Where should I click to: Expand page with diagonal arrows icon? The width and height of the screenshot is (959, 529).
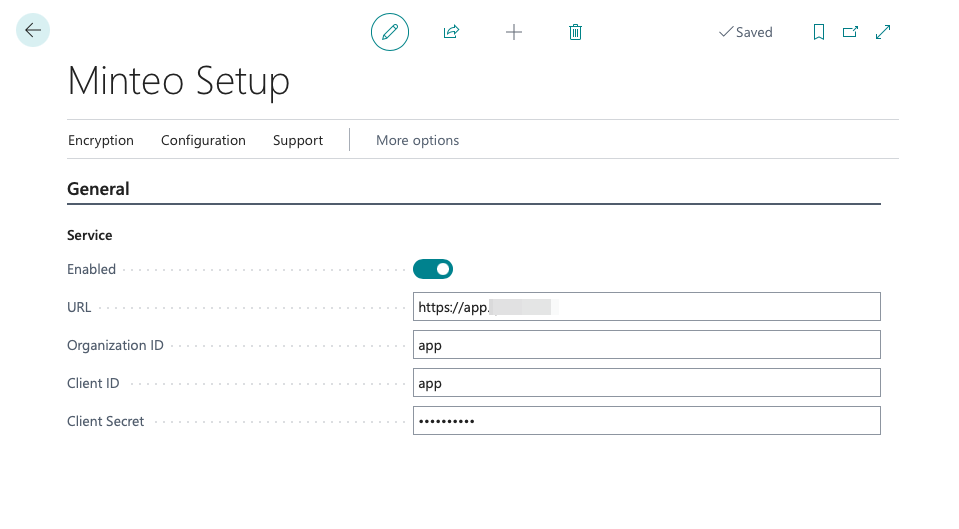(883, 32)
